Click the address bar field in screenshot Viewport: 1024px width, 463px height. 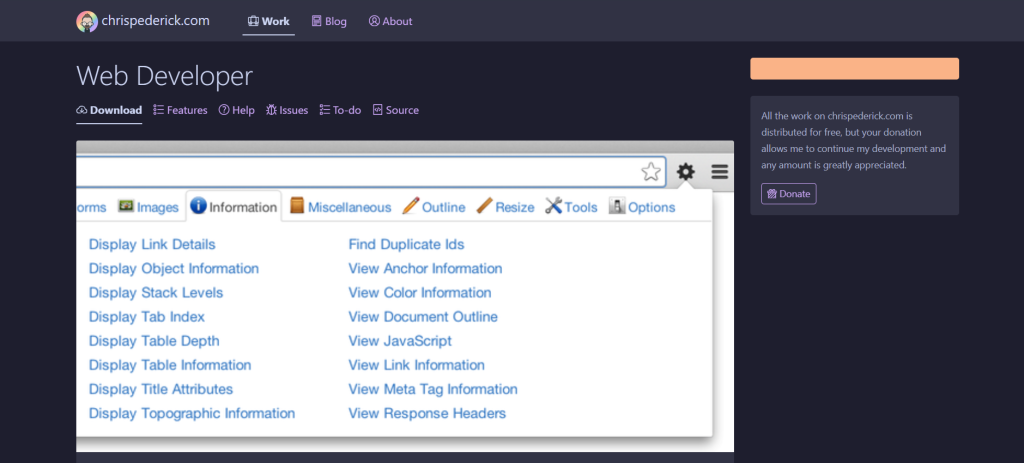click(x=371, y=172)
